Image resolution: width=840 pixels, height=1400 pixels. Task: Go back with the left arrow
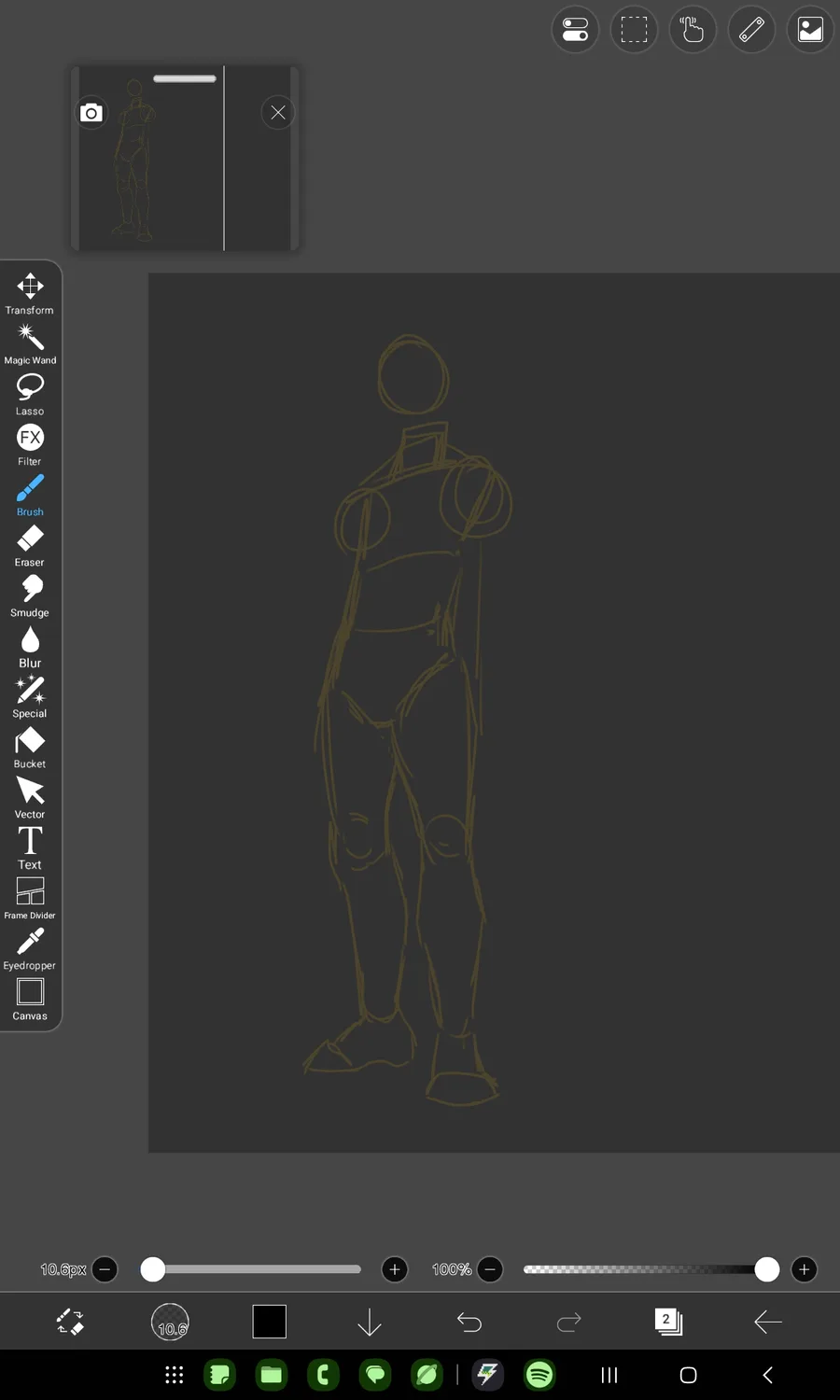[x=768, y=1322]
